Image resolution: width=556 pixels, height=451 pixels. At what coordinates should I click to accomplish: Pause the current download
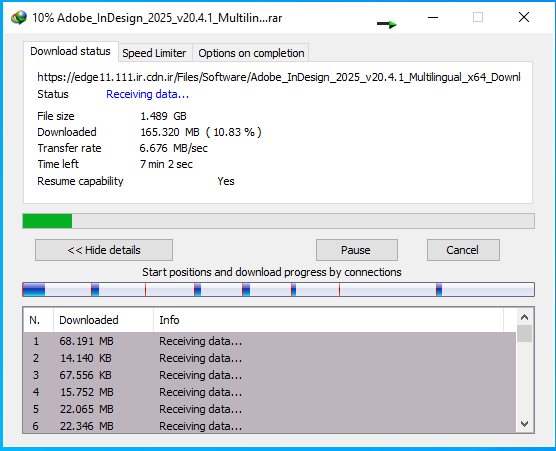[357, 250]
